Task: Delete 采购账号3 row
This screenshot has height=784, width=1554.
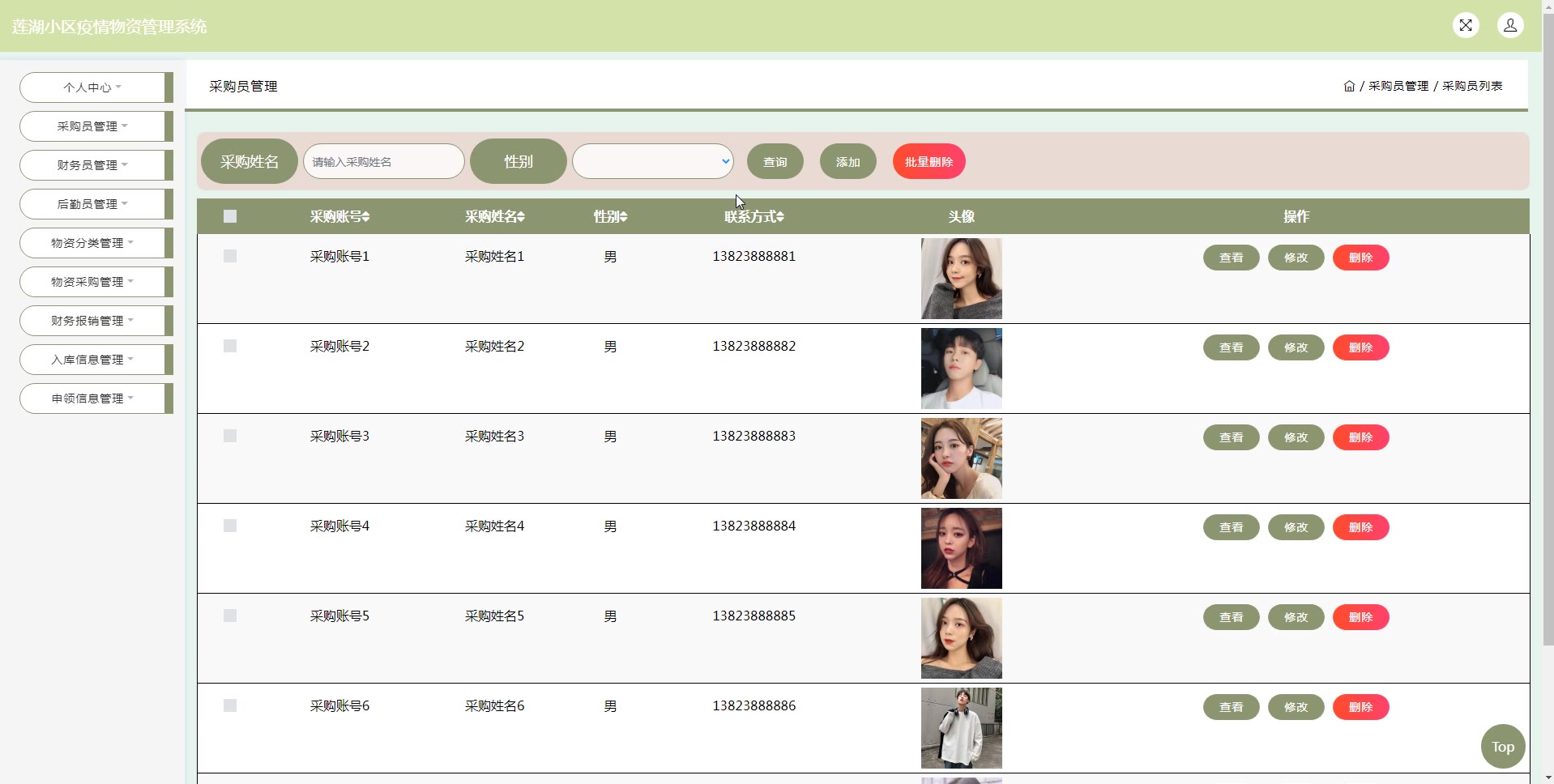Action: 1361,437
